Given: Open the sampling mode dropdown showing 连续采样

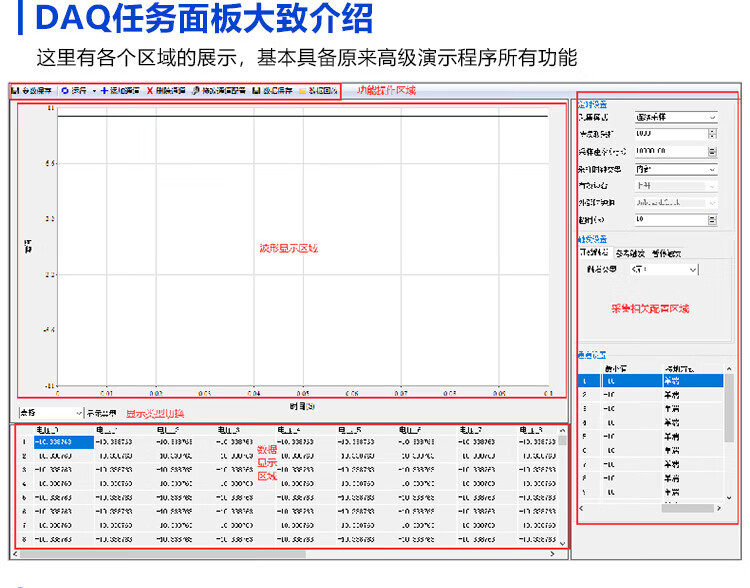Looking at the screenshot, I should click(712, 118).
